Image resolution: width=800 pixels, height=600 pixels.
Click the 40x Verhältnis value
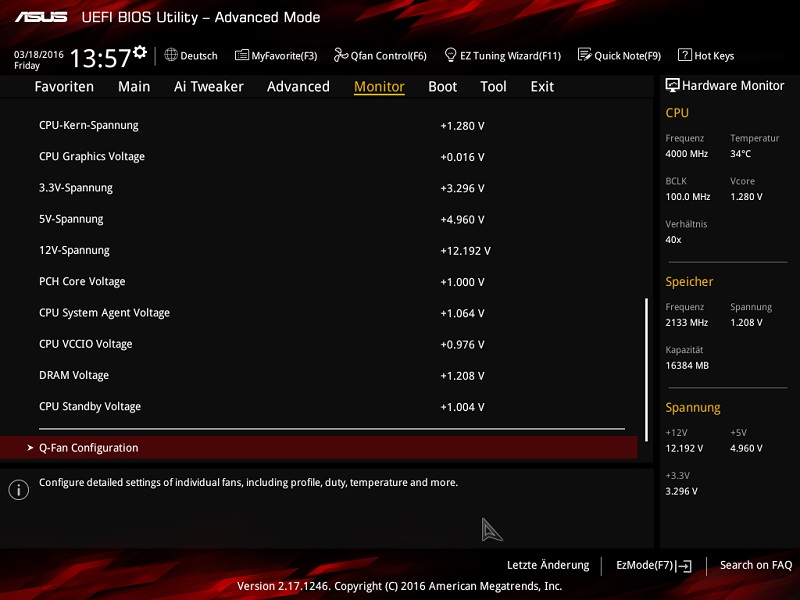(673, 239)
